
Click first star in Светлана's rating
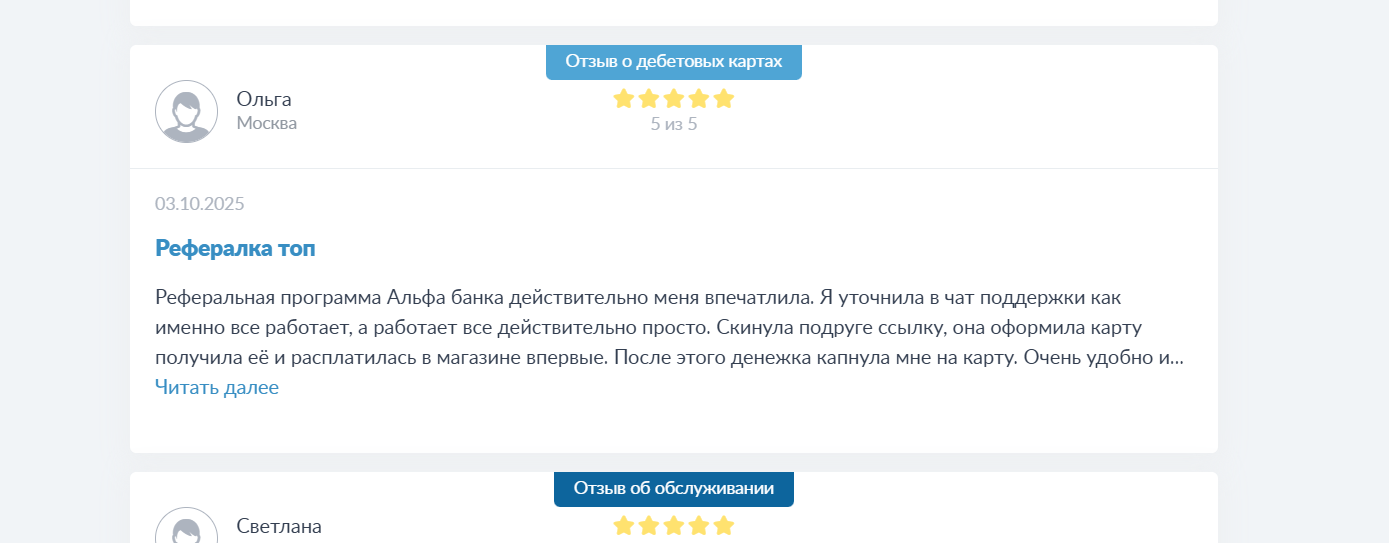point(624,525)
